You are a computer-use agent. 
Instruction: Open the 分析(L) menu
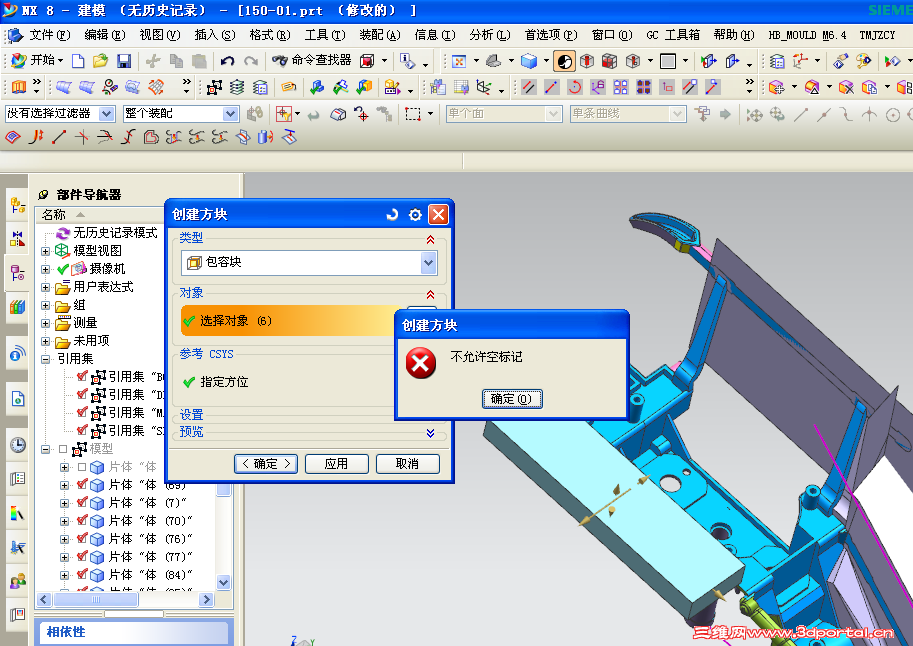point(490,35)
